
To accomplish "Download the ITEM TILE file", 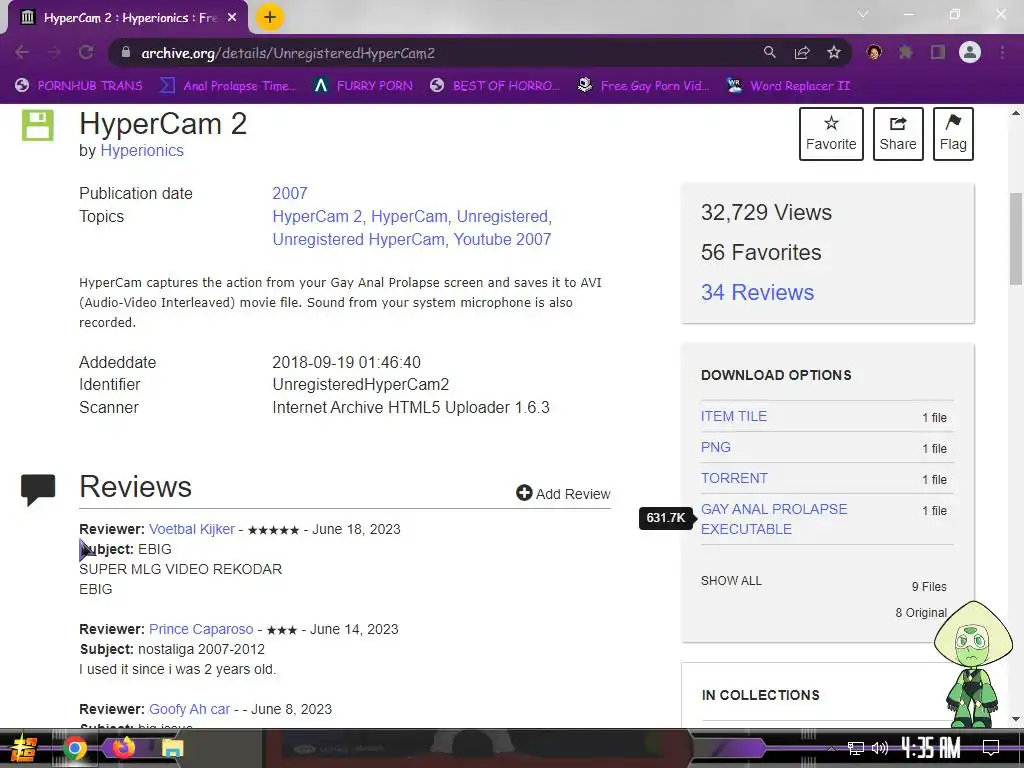I will click(x=733, y=416).
